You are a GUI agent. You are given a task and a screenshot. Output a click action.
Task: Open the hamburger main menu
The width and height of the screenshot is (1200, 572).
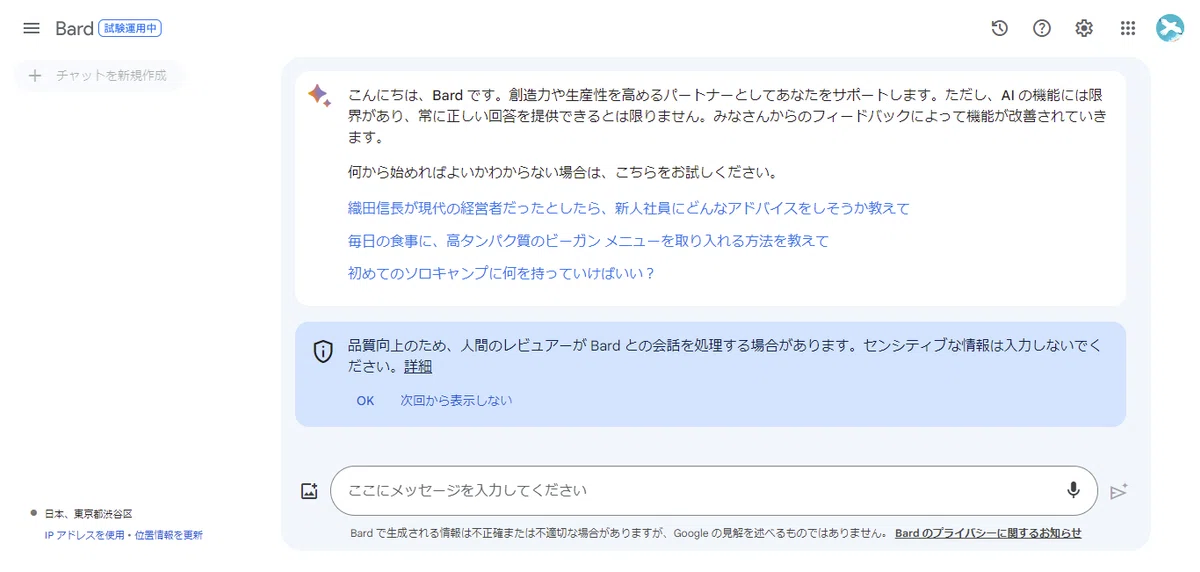click(x=31, y=28)
